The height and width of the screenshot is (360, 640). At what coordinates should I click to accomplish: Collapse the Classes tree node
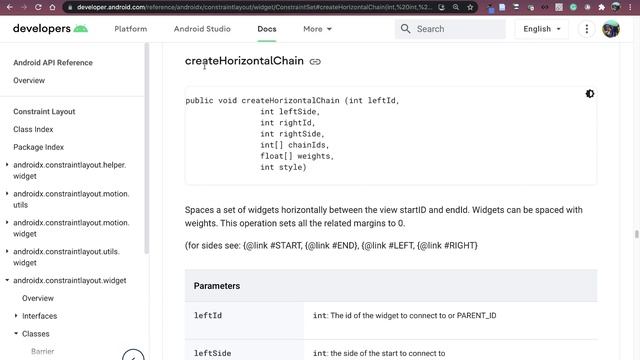pyautogui.click(x=16, y=333)
